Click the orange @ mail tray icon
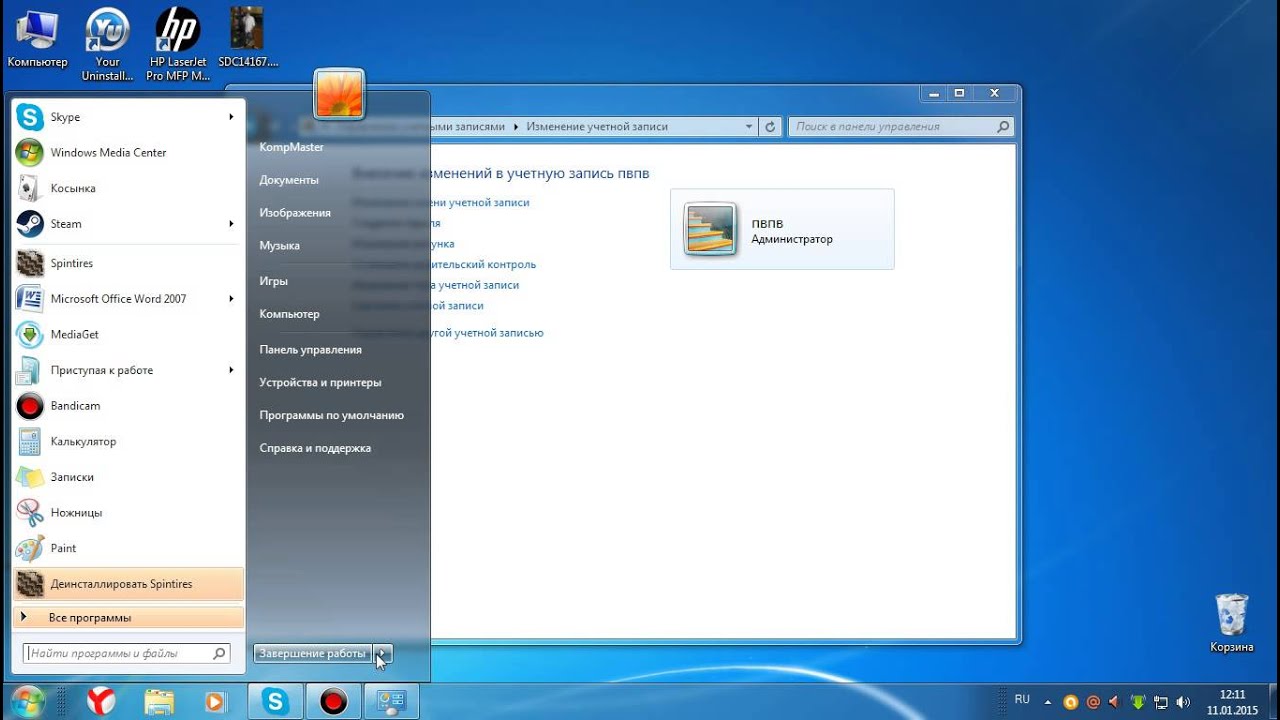Image resolution: width=1280 pixels, height=720 pixels. pyautogui.click(x=1093, y=702)
